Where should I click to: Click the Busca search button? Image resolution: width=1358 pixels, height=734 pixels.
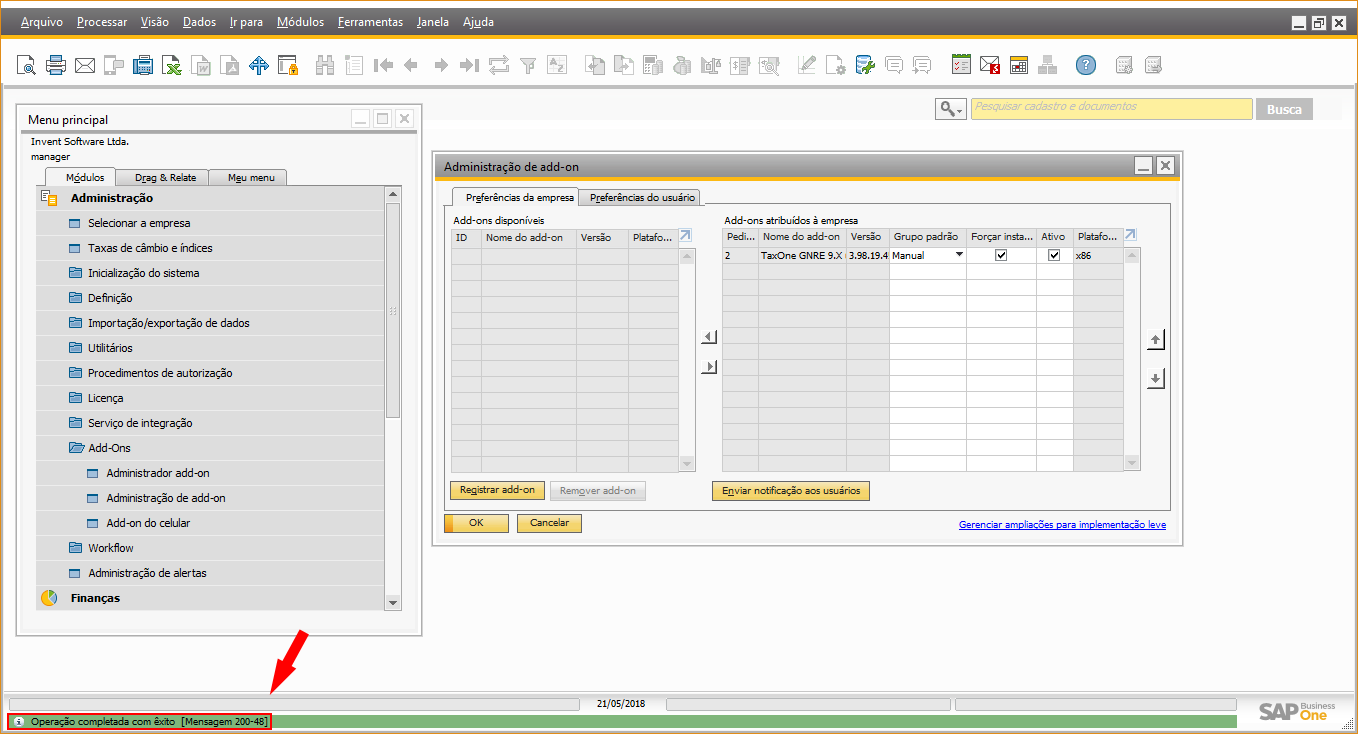point(1284,109)
